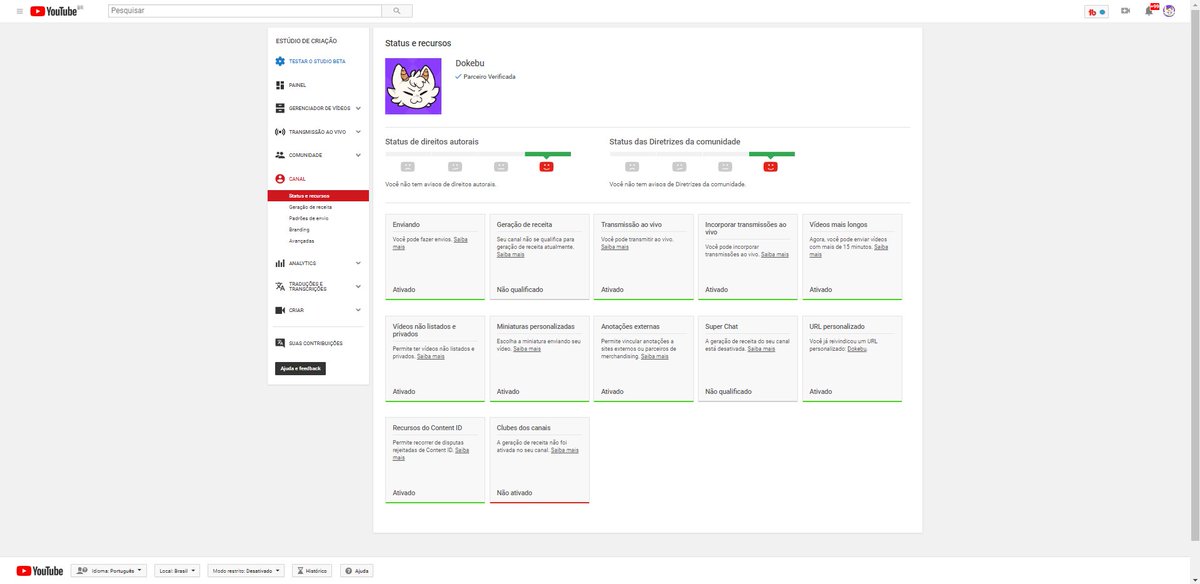Open Suas Contribuições in the sidebar
This screenshot has height=584, width=1200.
[x=315, y=343]
